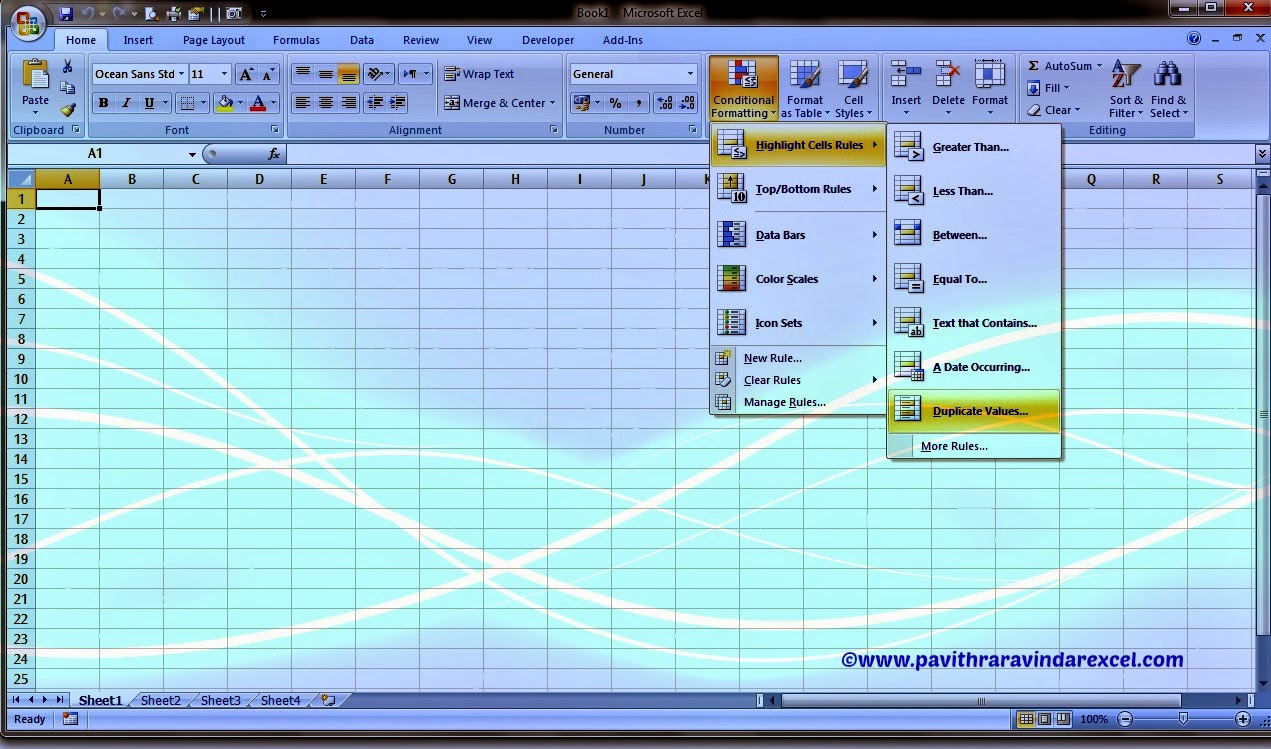The width and height of the screenshot is (1271, 749).
Task: Click Insert cells icon
Action: coord(906,75)
